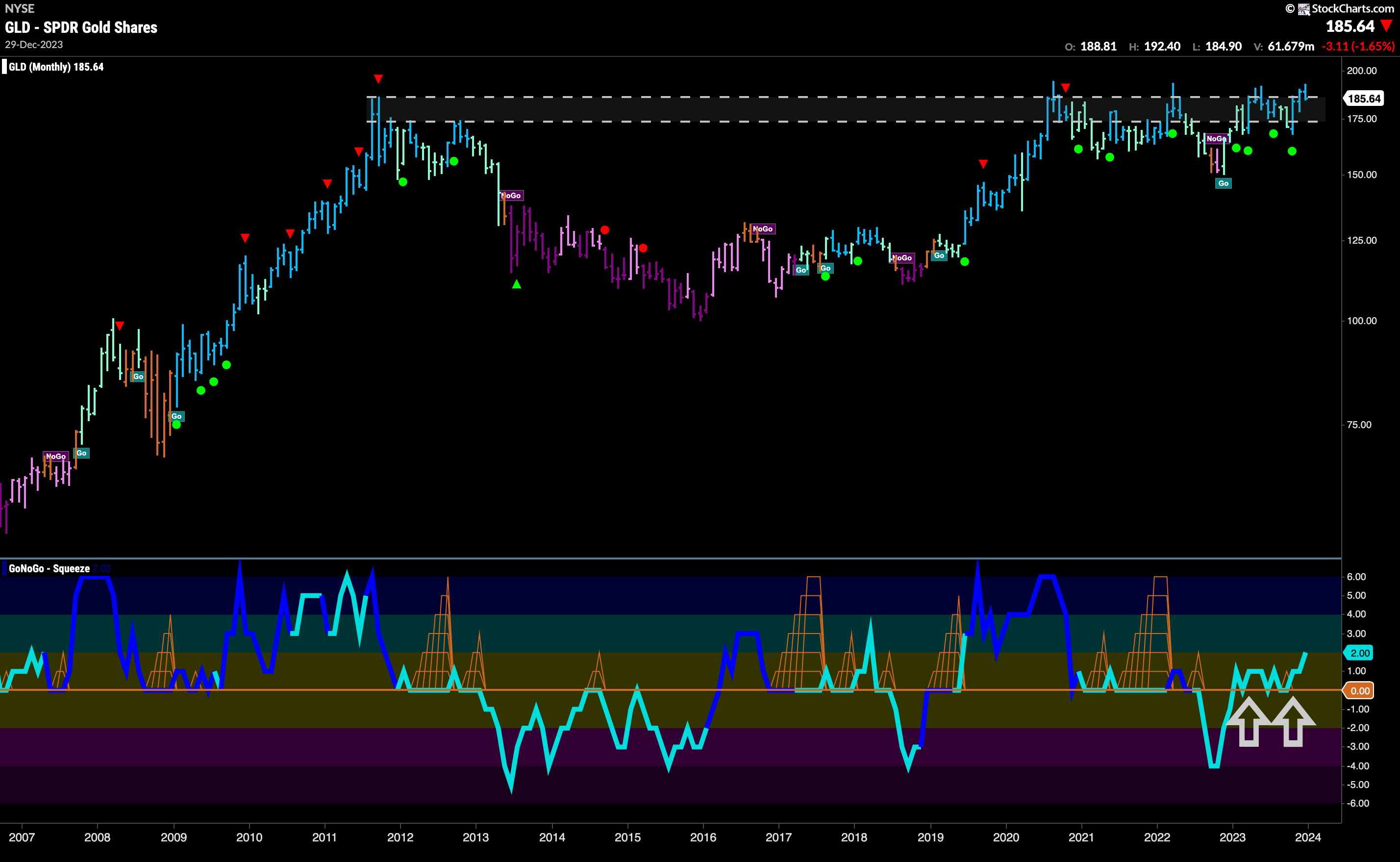Click the Go flag below late 2022 bars
1400x862 pixels.
click(x=1224, y=183)
